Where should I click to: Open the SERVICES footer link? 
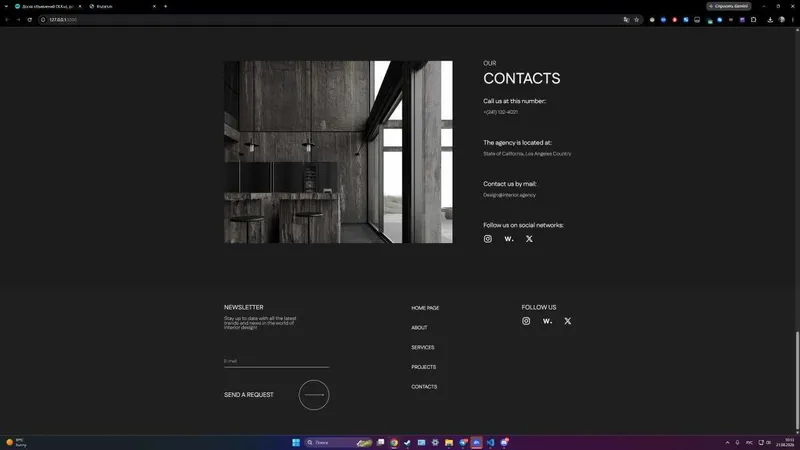[422, 347]
